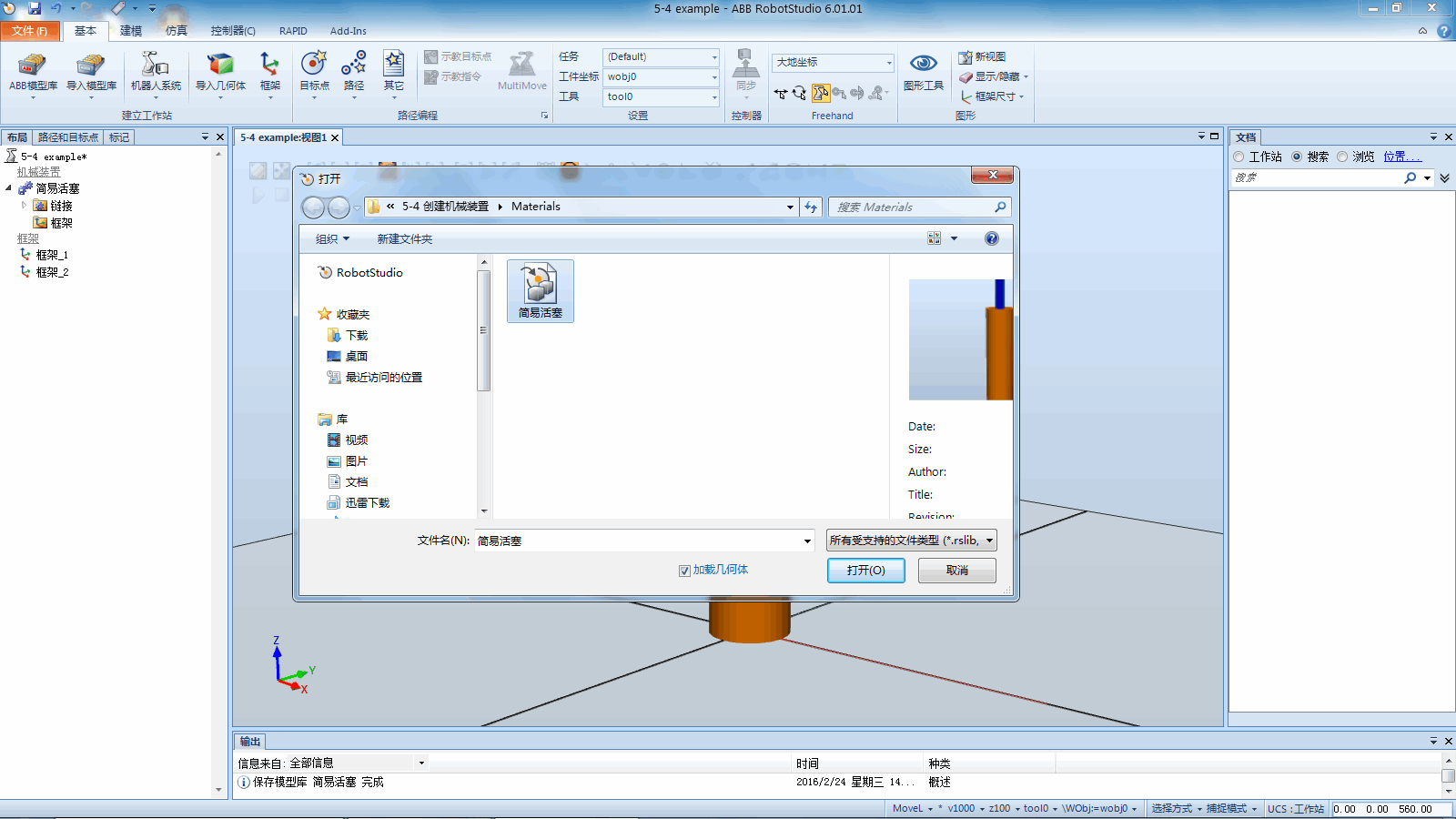1456x819 pixels.
Task: Open the 文件(F) menu tab
Action: pyautogui.click(x=30, y=31)
